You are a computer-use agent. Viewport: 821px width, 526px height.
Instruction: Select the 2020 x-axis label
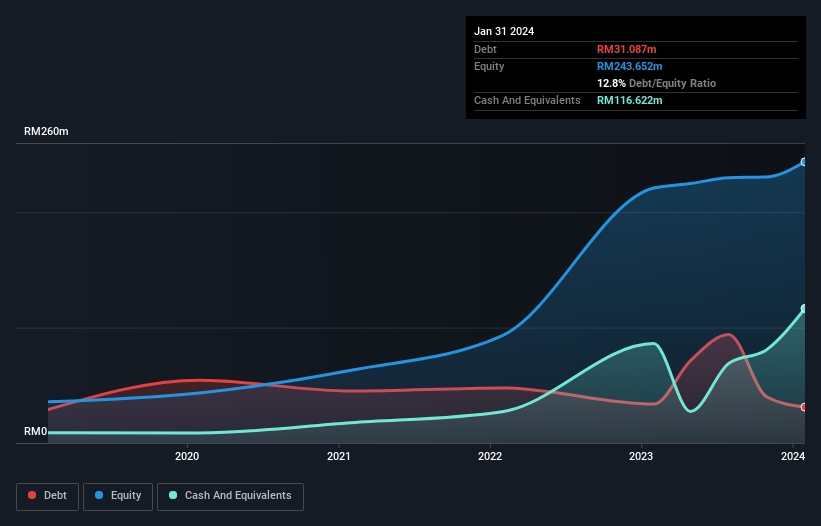click(187, 456)
